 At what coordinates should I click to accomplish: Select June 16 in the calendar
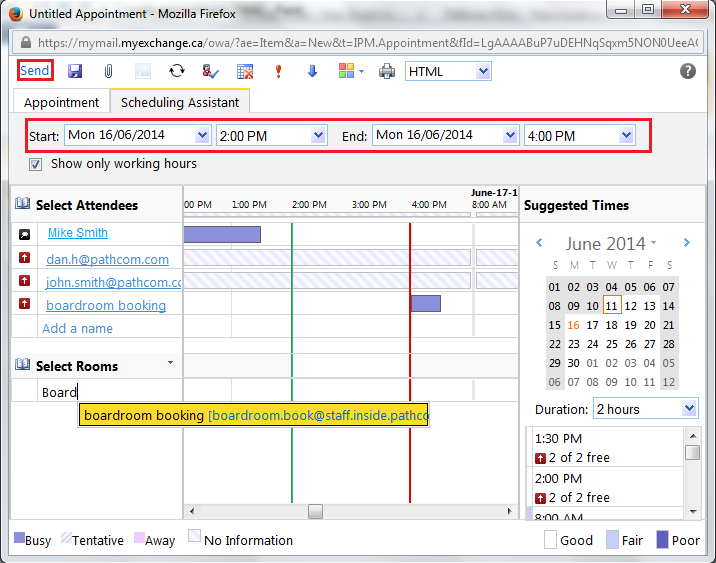click(x=574, y=325)
